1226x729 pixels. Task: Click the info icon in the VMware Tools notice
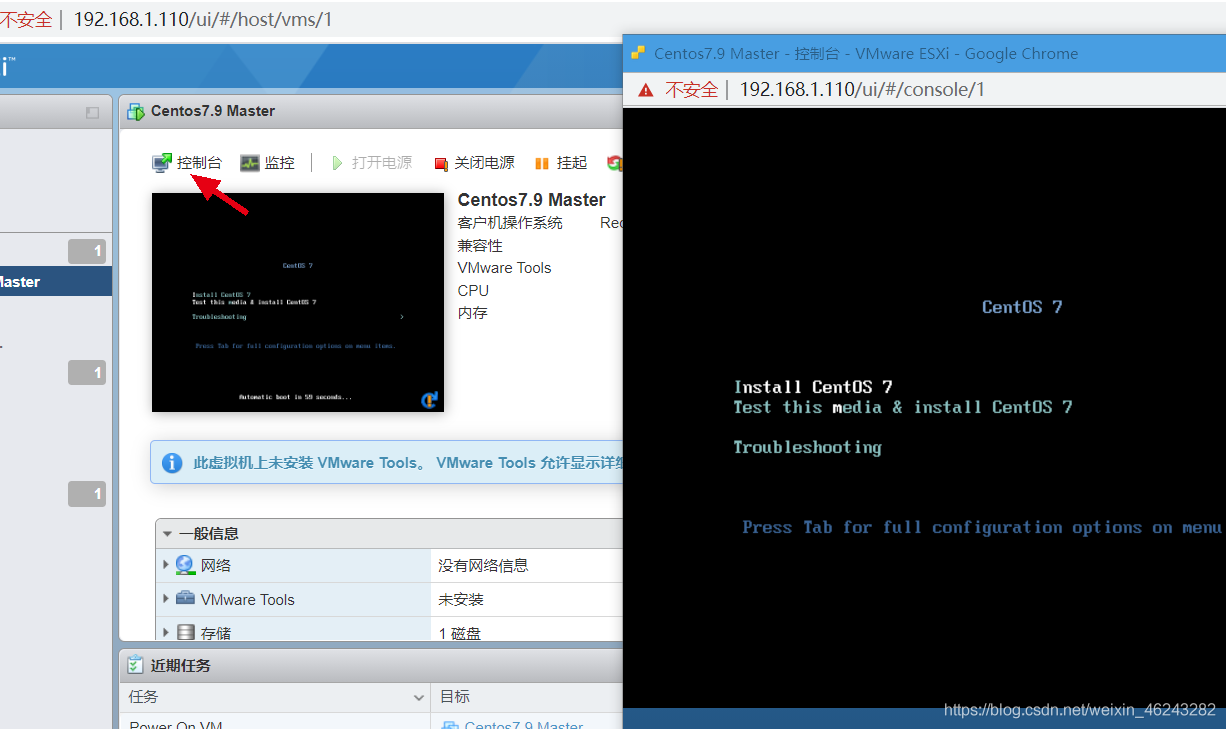(x=172, y=463)
